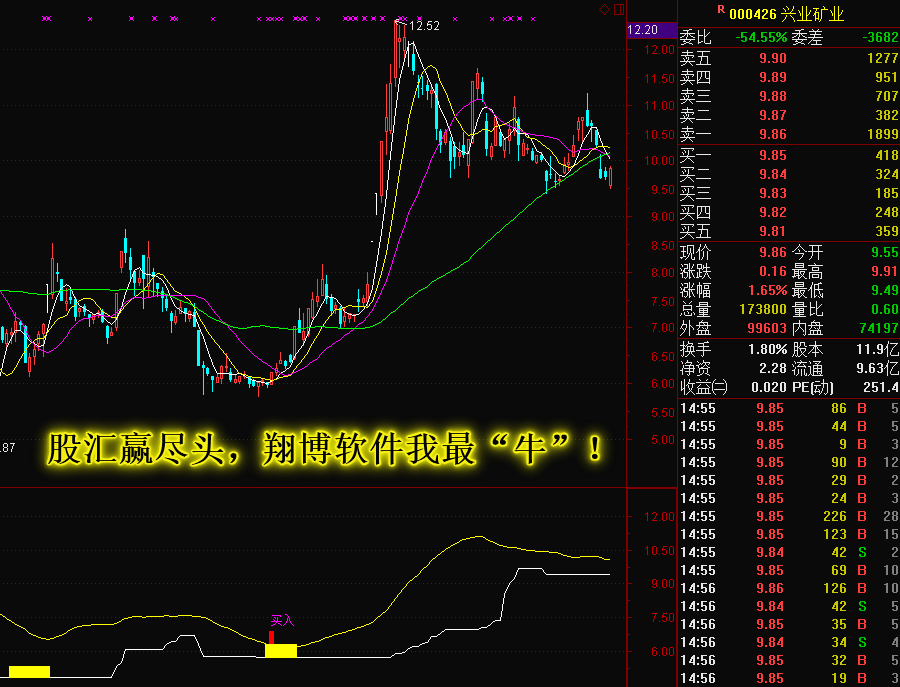900x687 pixels.
Task: Click the 12.52 high price annotation
Action: click(x=424, y=26)
